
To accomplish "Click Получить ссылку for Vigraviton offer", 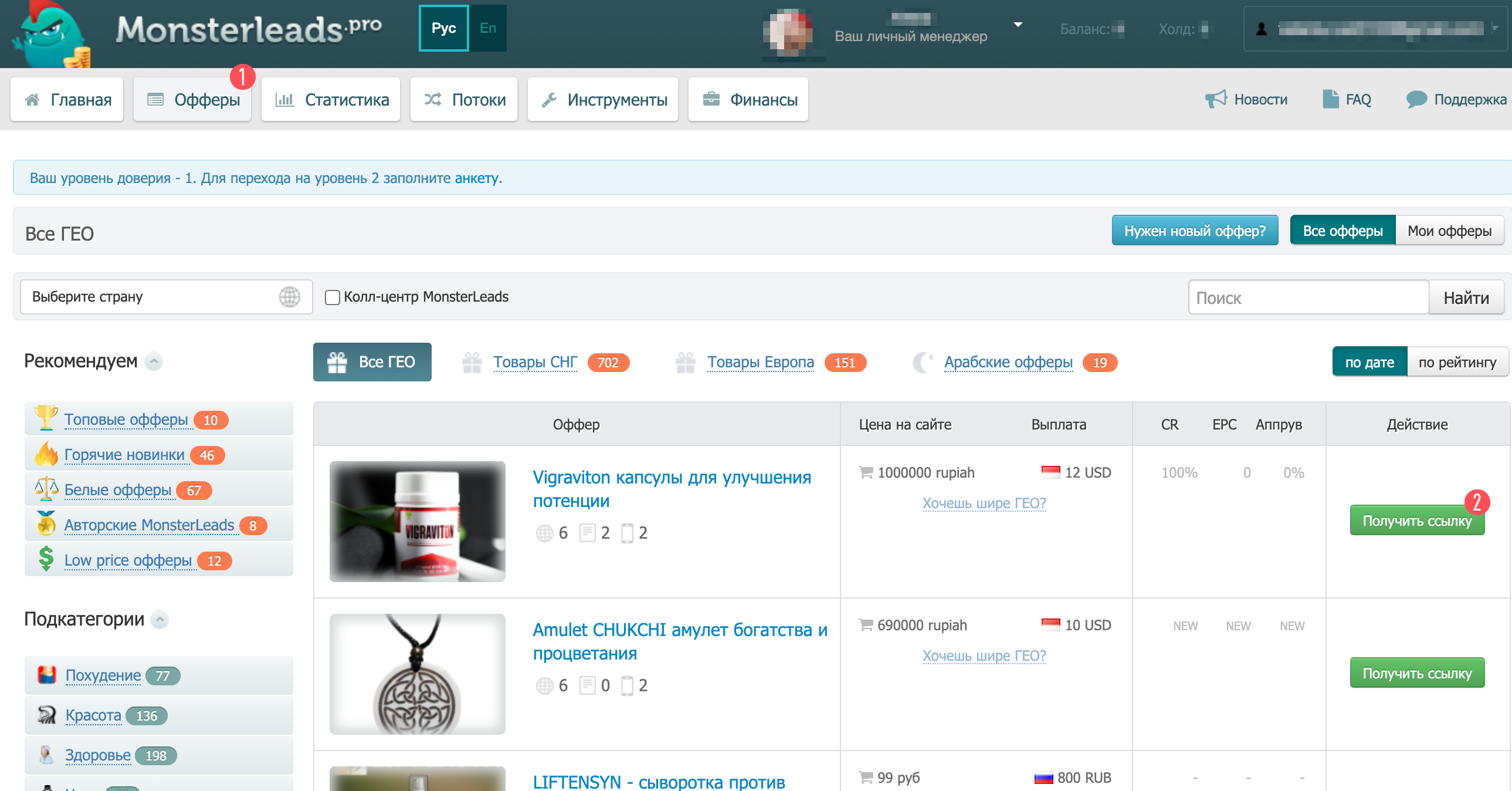I will [x=1416, y=521].
